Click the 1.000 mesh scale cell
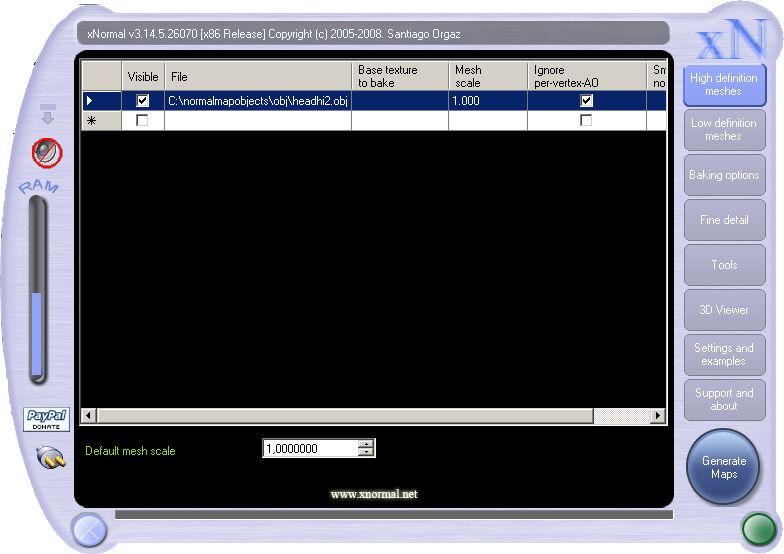The image size is (784, 554). point(488,100)
